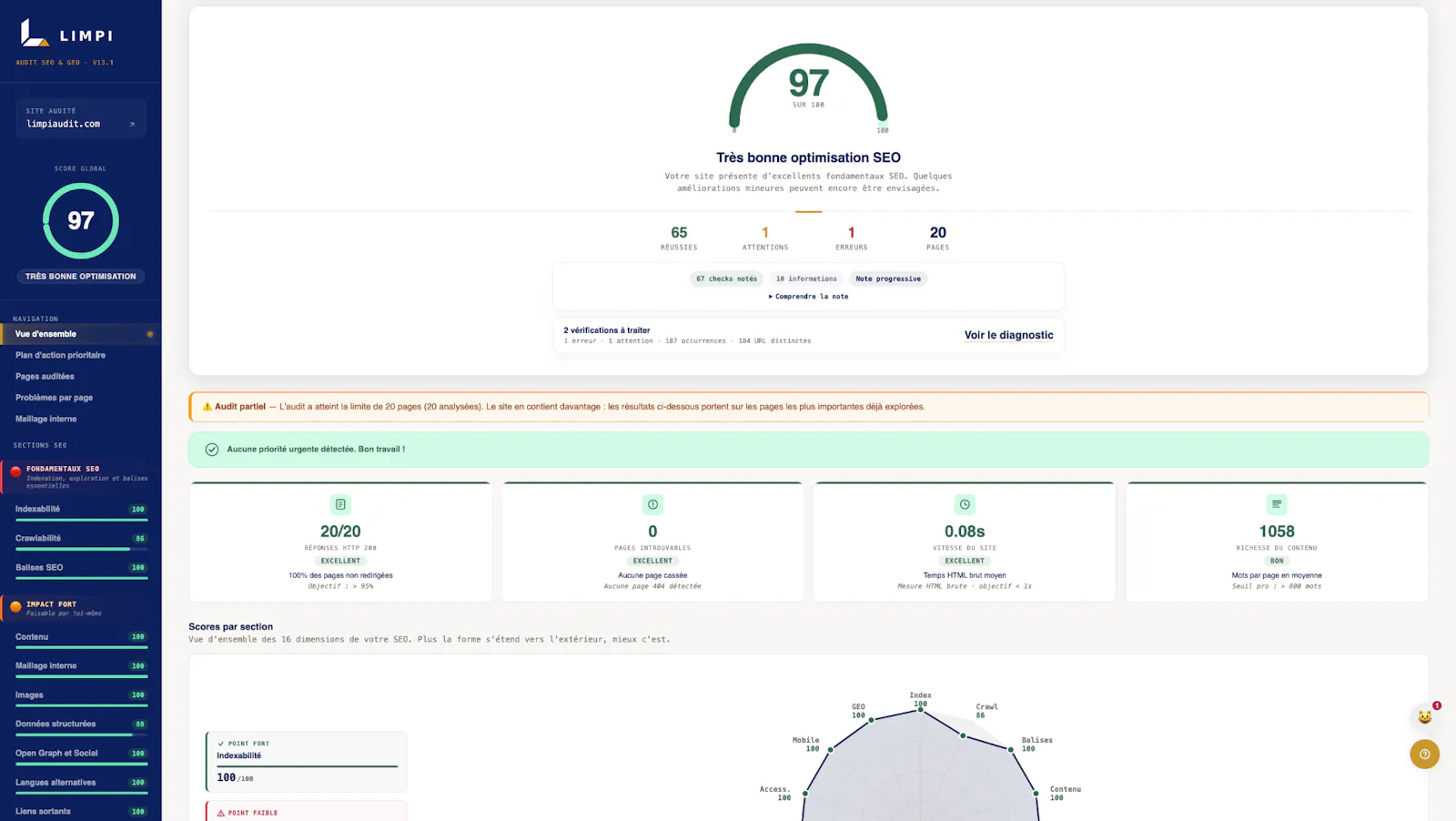Open the orange help button
This screenshot has height=821, width=1456.
(x=1424, y=754)
